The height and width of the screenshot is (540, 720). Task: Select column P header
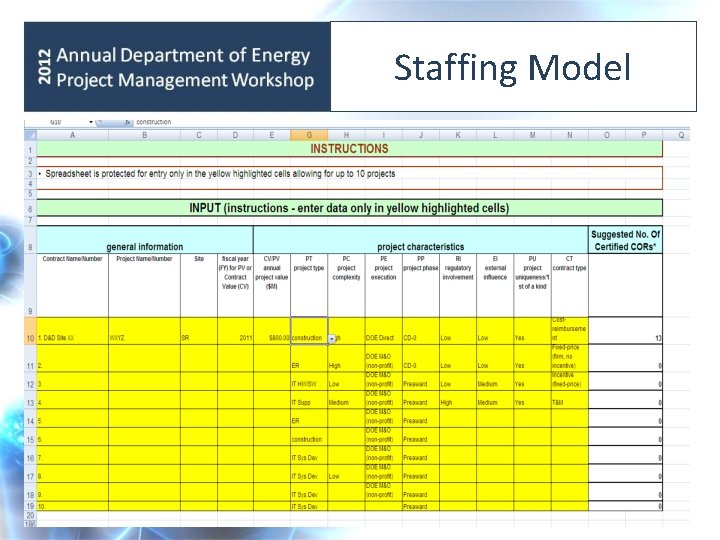coord(644,135)
